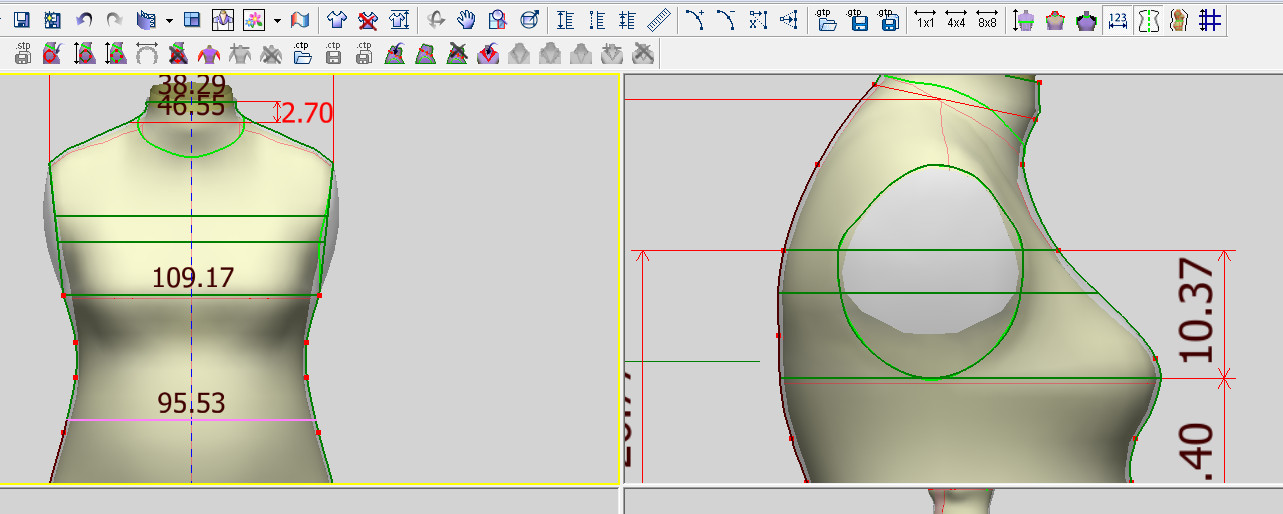Toggle the green dashed center line symmetry button
This screenshot has height=514, width=1283.
click(x=1149, y=20)
